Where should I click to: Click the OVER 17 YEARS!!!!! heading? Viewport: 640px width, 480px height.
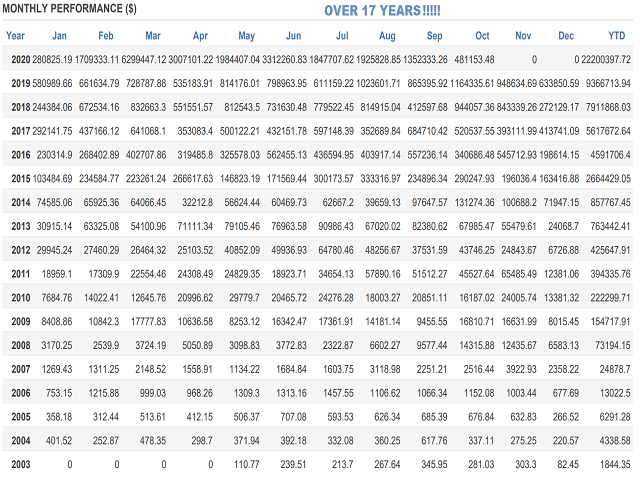[x=382, y=10]
